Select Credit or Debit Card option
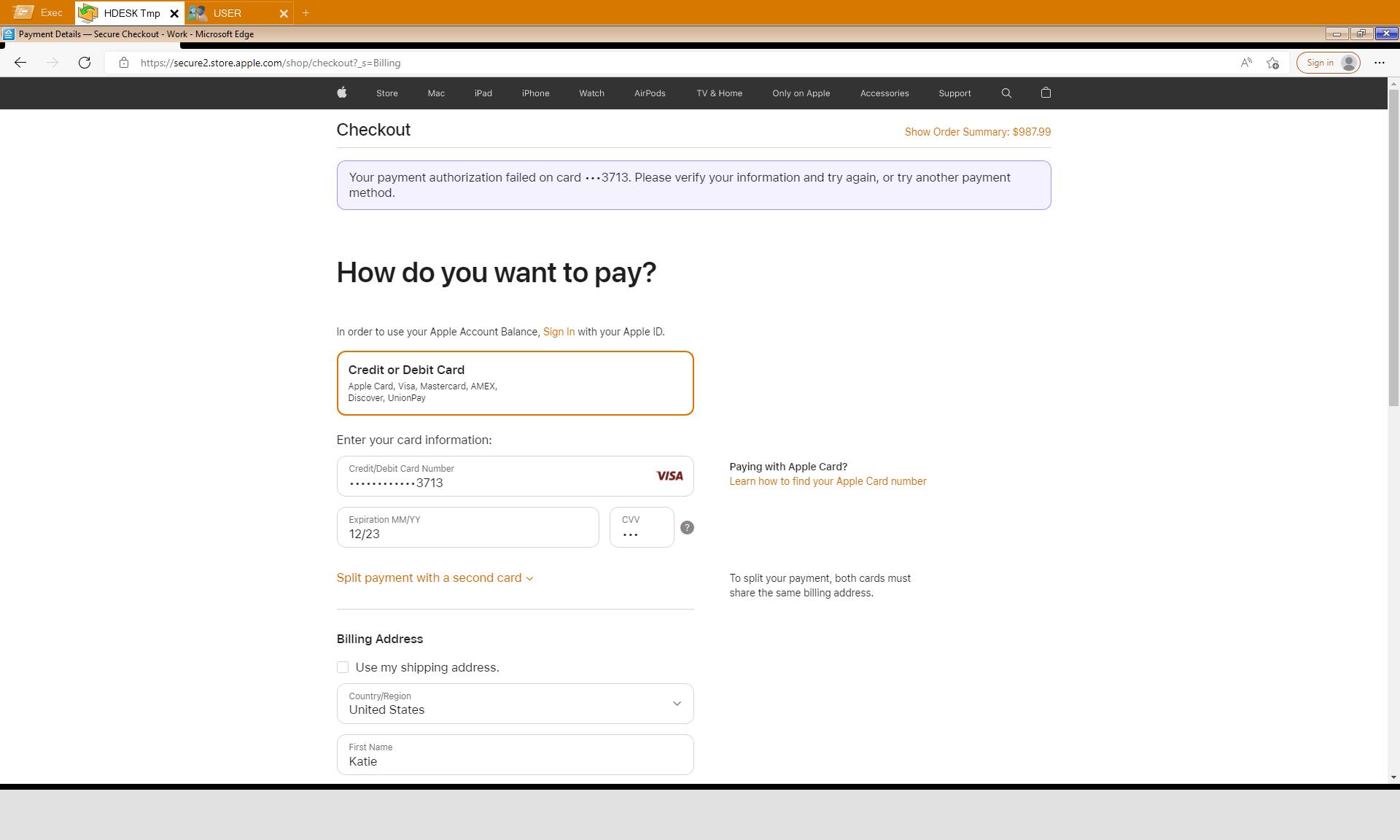1400x840 pixels. coord(515,383)
